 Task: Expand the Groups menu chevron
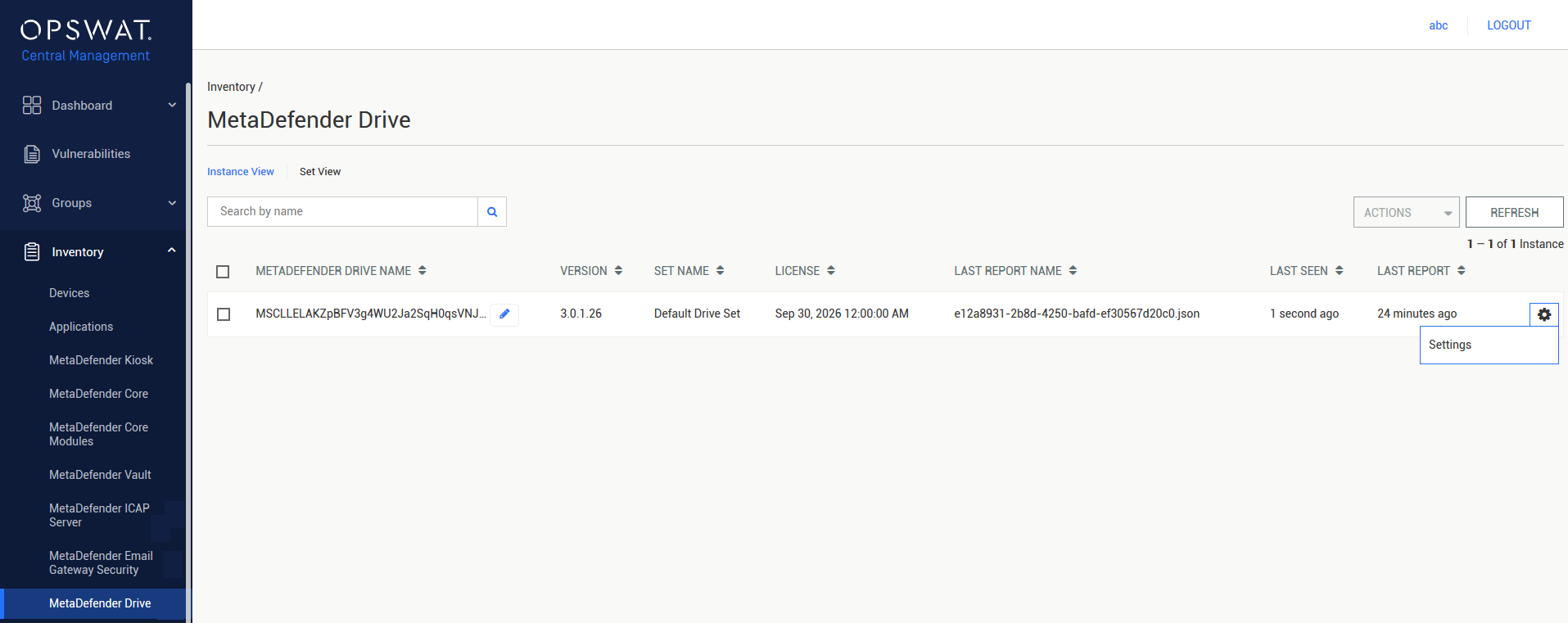pyautogui.click(x=172, y=203)
